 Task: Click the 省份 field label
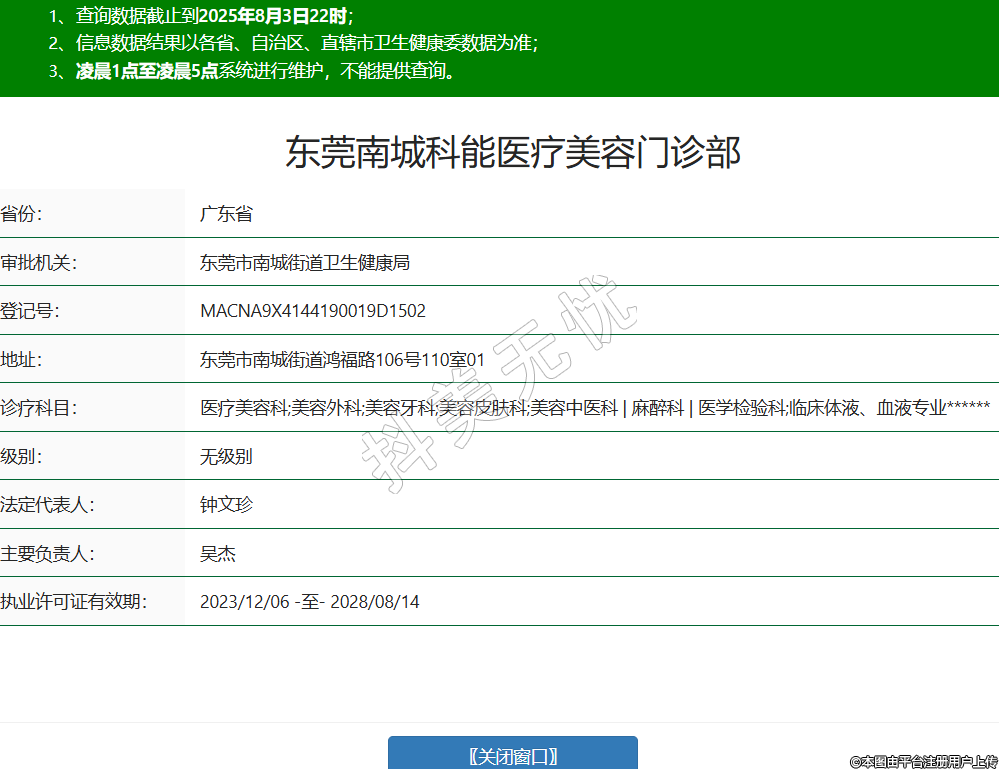22,214
